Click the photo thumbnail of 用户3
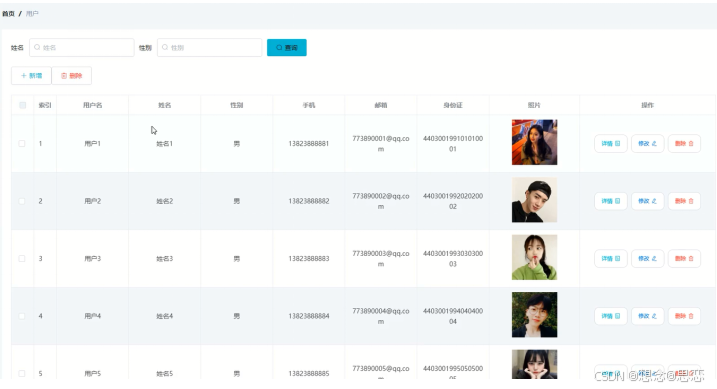 534,257
